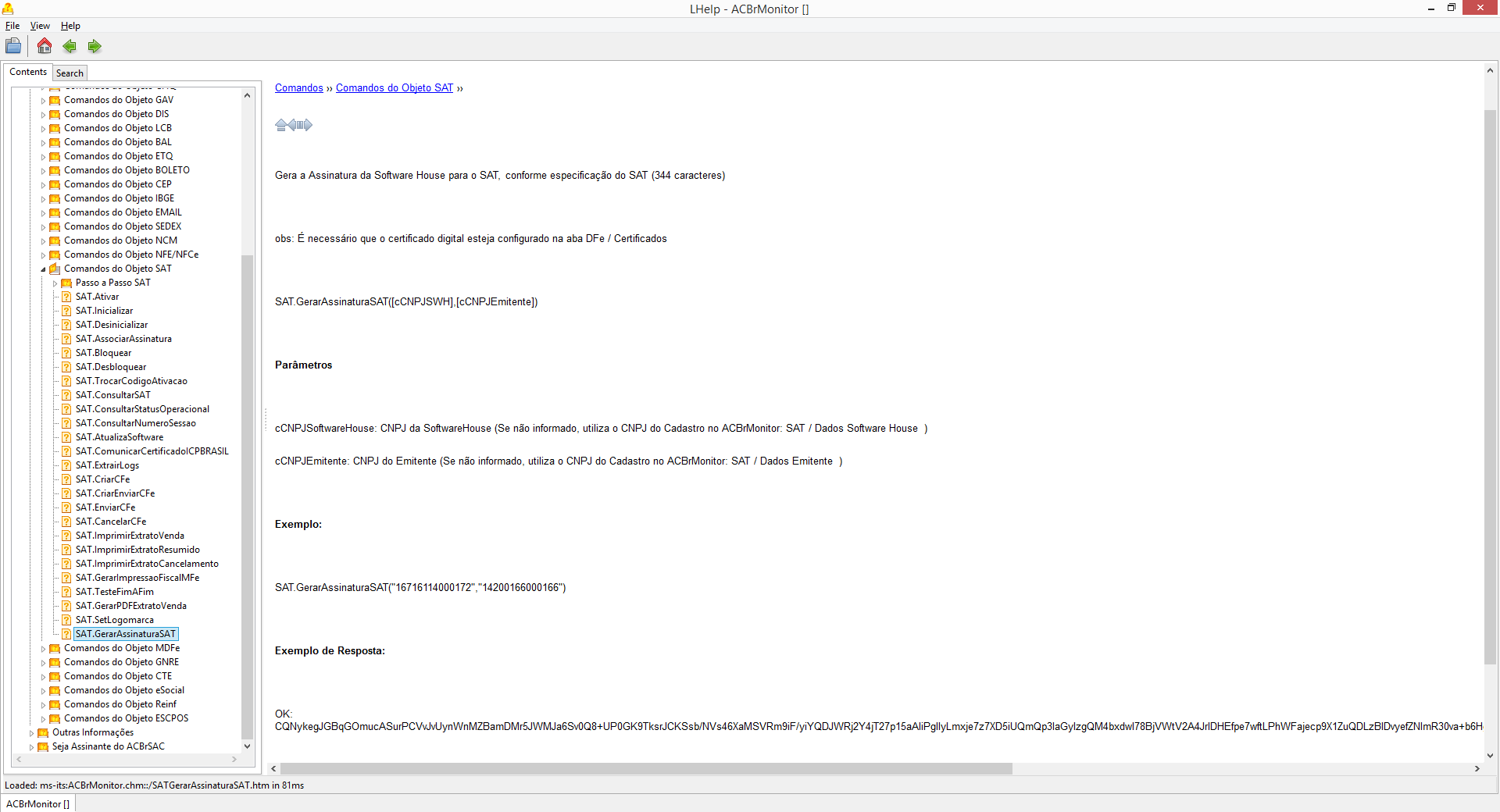
Task: Expand the Seja Assinante do ACBrSAC node
Action: click(x=31, y=747)
